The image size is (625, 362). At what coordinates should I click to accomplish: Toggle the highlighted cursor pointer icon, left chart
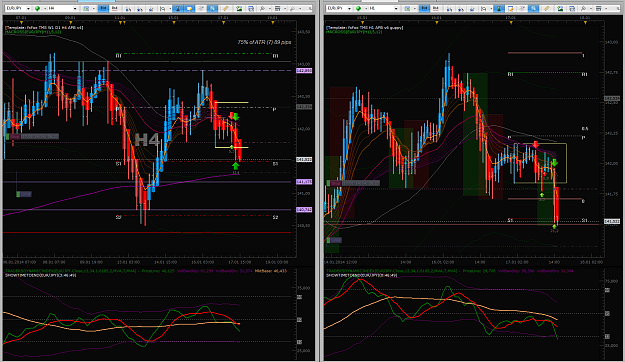click(211, 8)
